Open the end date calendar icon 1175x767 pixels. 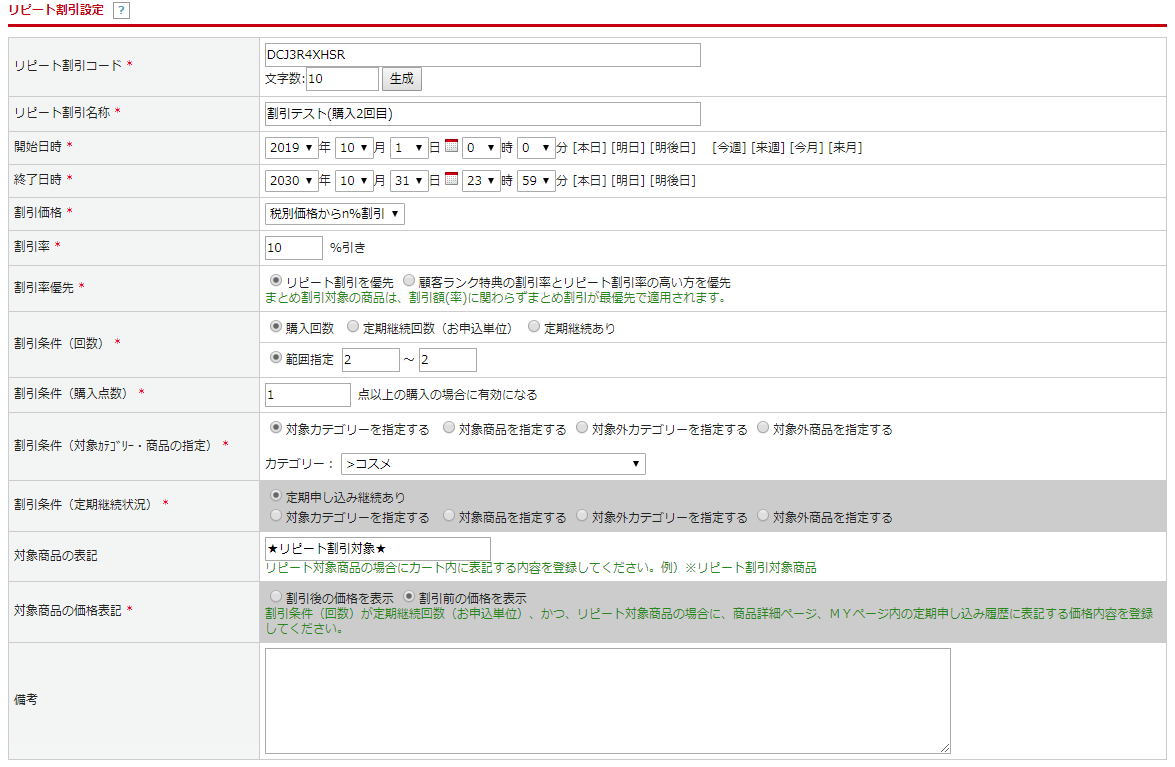click(451, 180)
